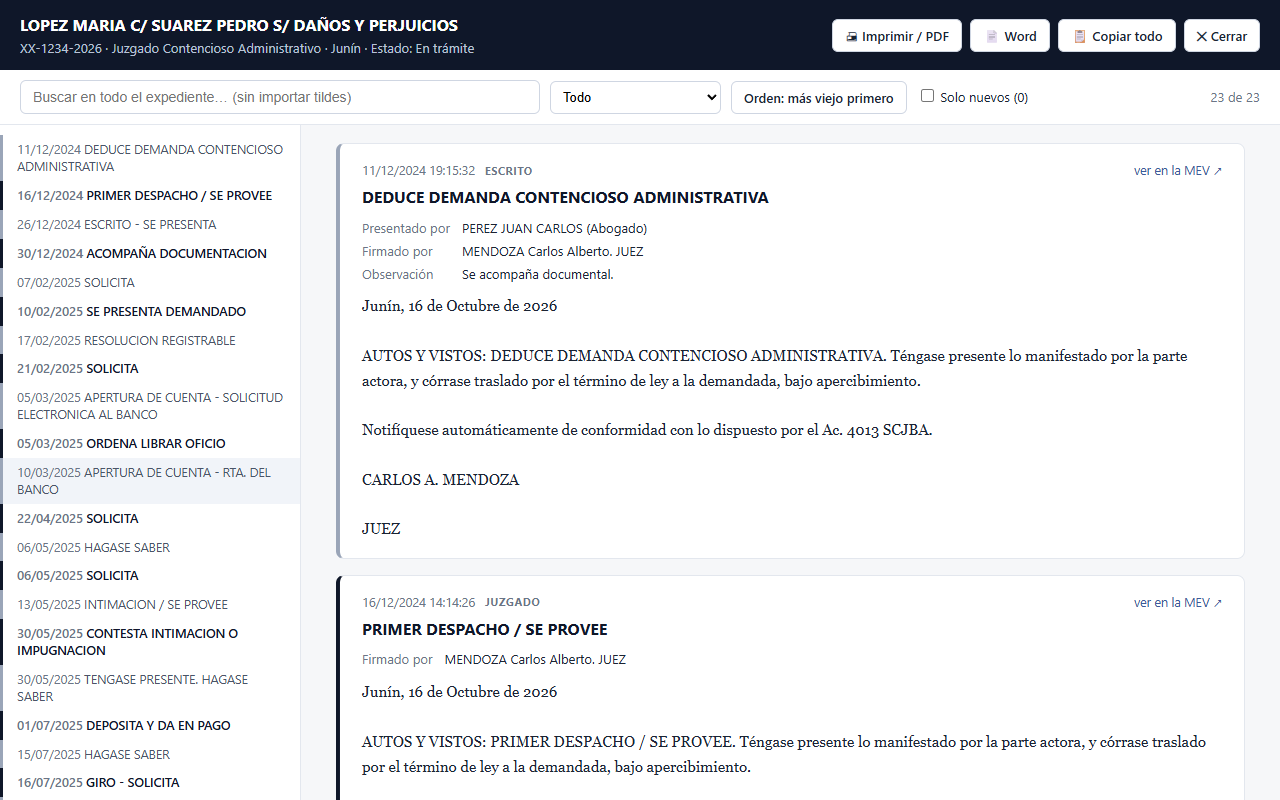Select 11/12/2024 DEDUCE DEMANDA in sidebar
Viewport: 1280px width, 800px height.
pyautogui.click(x=150, y=158)
